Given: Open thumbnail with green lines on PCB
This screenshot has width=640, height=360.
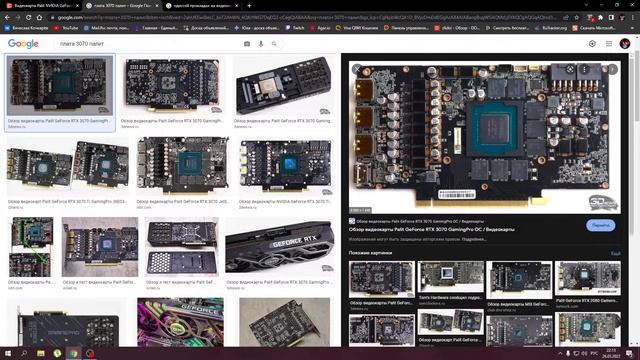Looking at the screenshot, I should pyautogui.click(x=31, y=247).
